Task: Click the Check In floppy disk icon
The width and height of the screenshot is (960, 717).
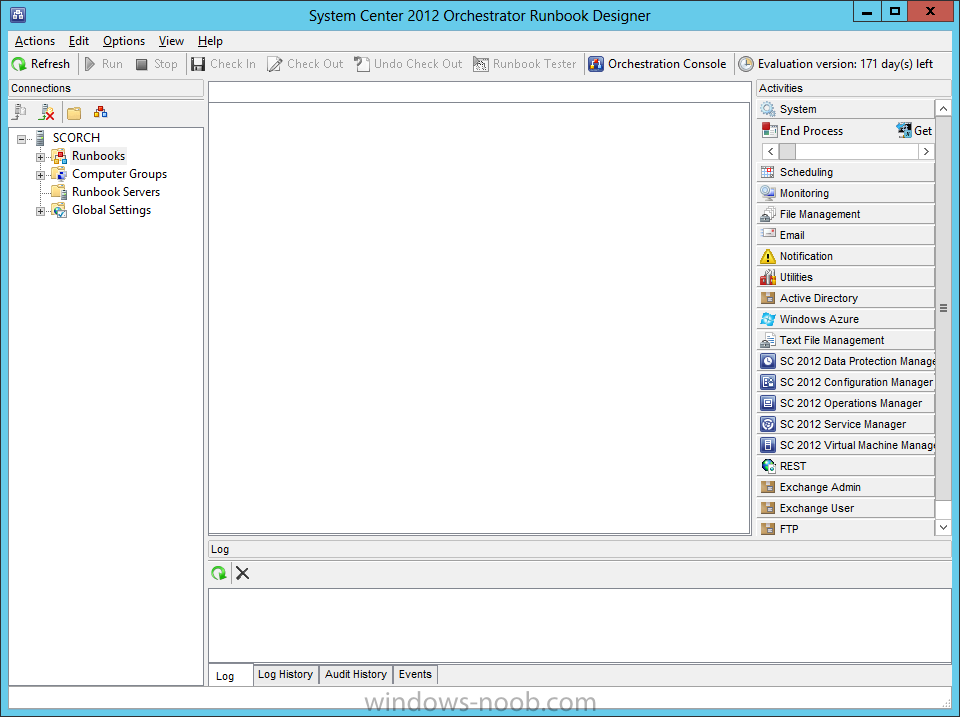Action: pyautogui.click(x=198, y=64)
